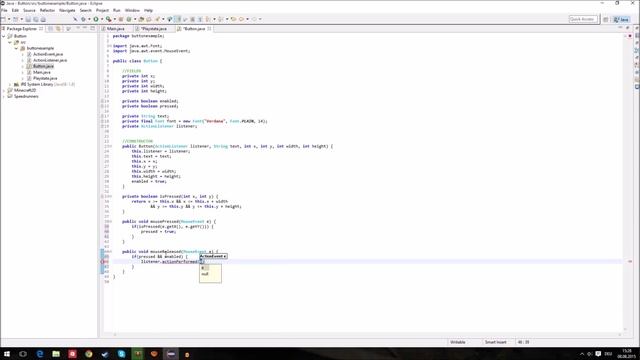Screen dimensions: 640x360
Task: Click the Debug bug icon
Action: pos(83,19)
